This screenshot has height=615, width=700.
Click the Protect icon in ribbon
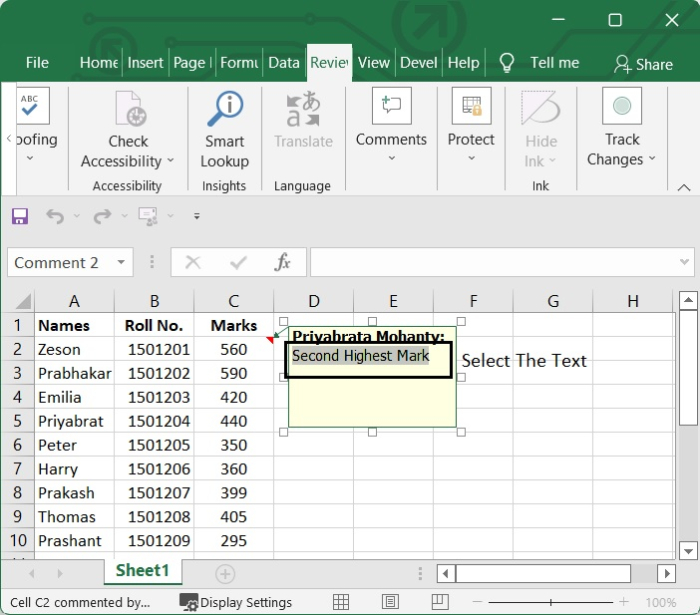(471, 106)
